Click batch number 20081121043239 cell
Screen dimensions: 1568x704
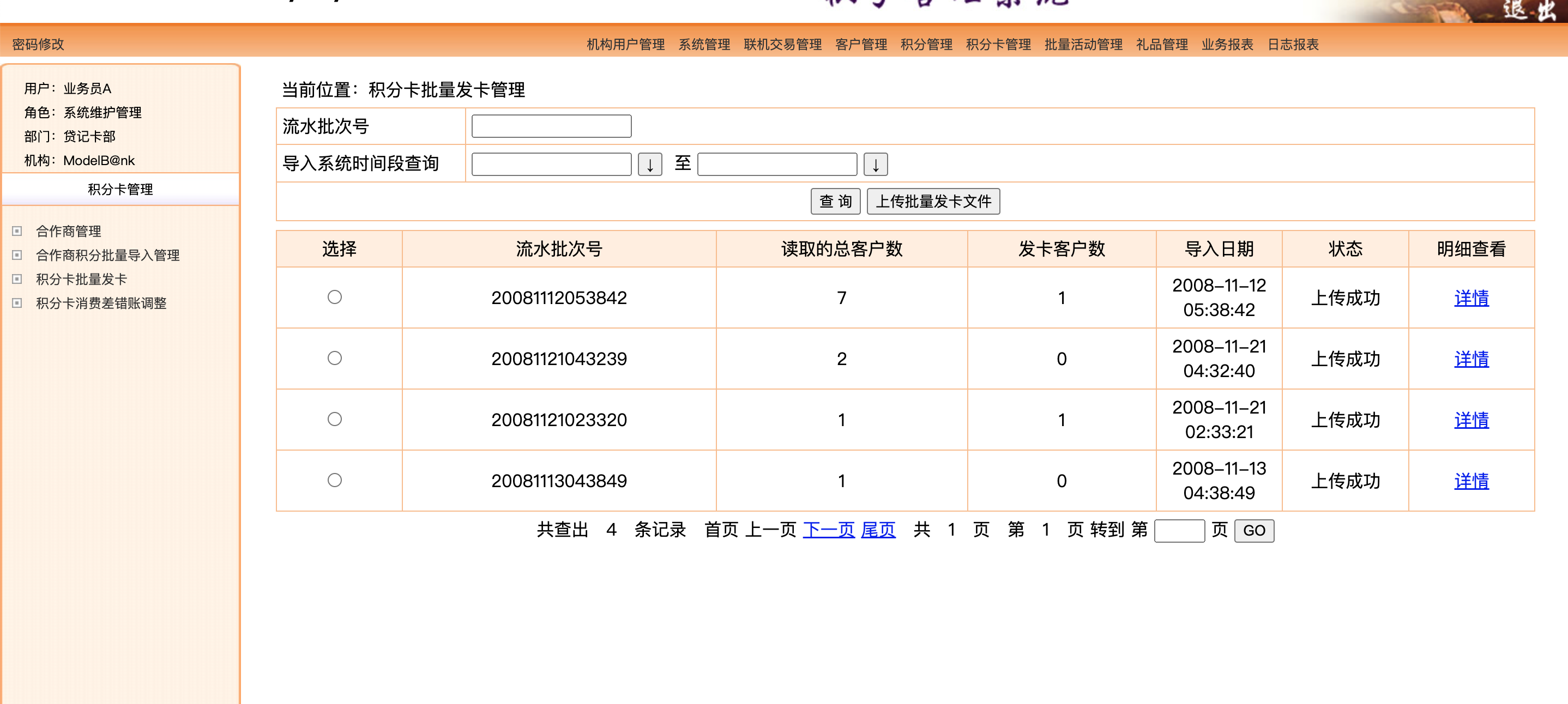559,359
